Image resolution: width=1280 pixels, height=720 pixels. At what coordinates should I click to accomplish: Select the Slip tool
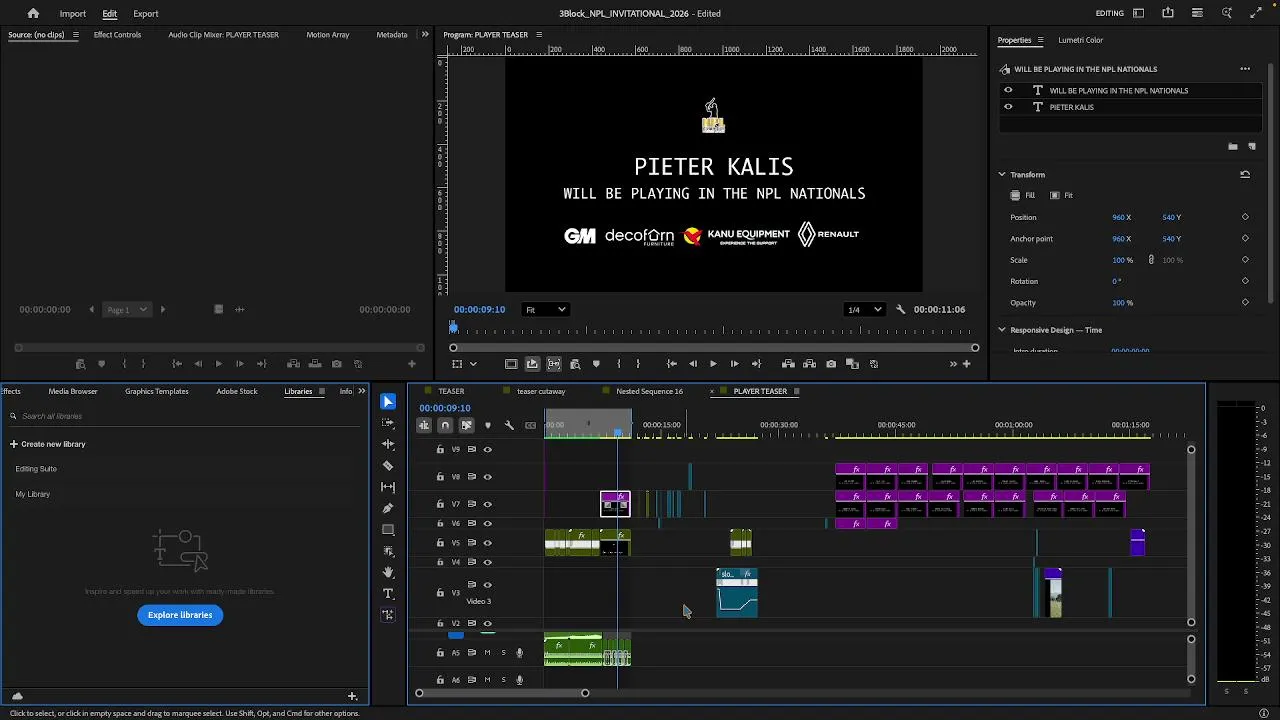388,487
